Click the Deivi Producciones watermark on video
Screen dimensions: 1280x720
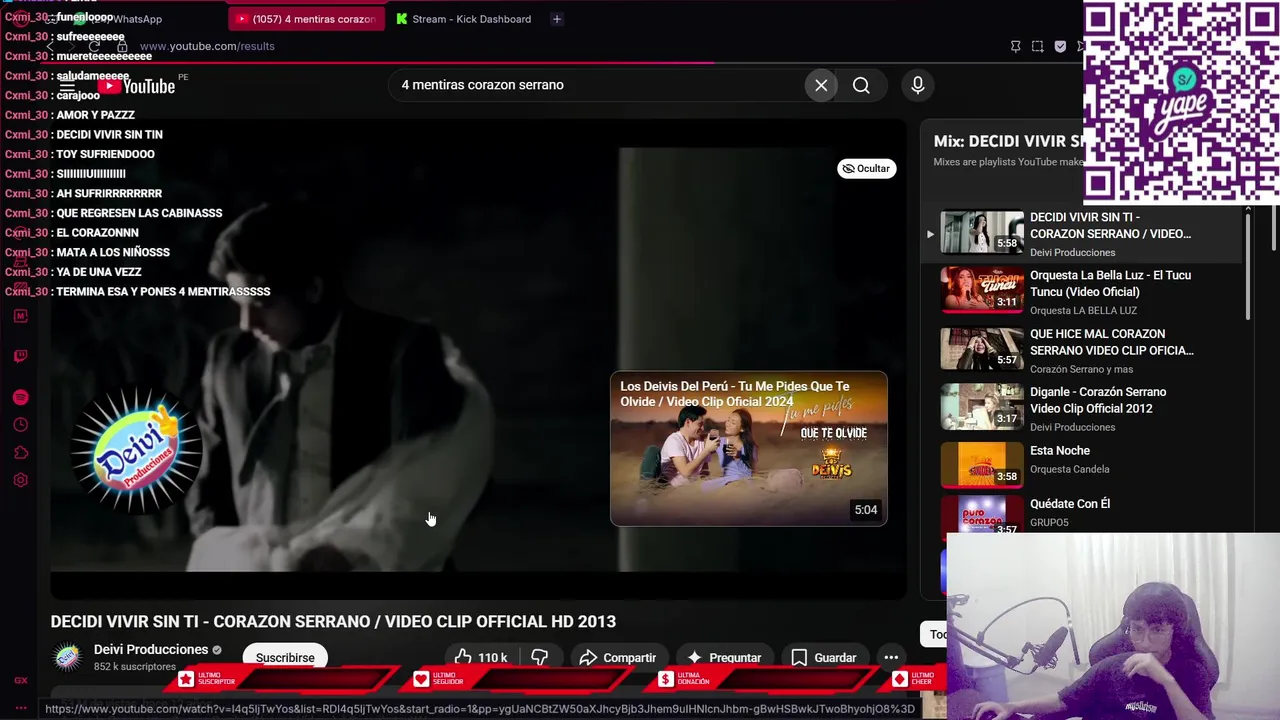click(135, 452)
